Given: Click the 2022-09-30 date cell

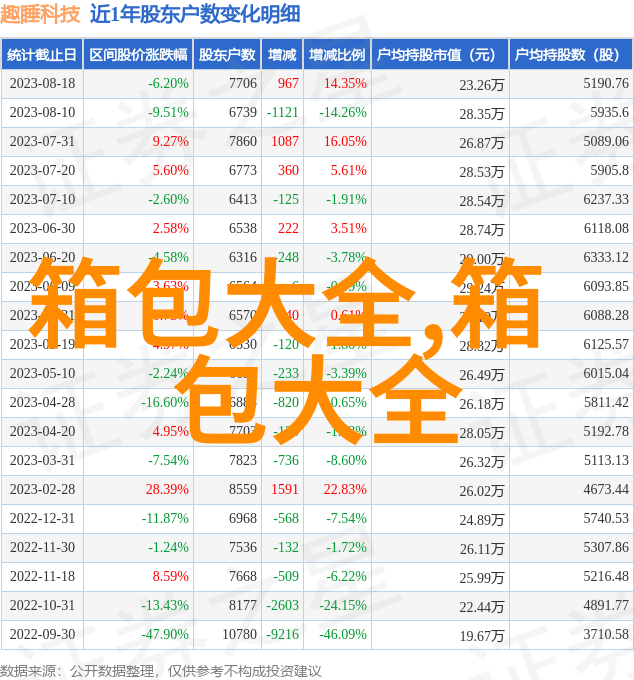Looking at the screenshot, I should (x=42, y=635).
